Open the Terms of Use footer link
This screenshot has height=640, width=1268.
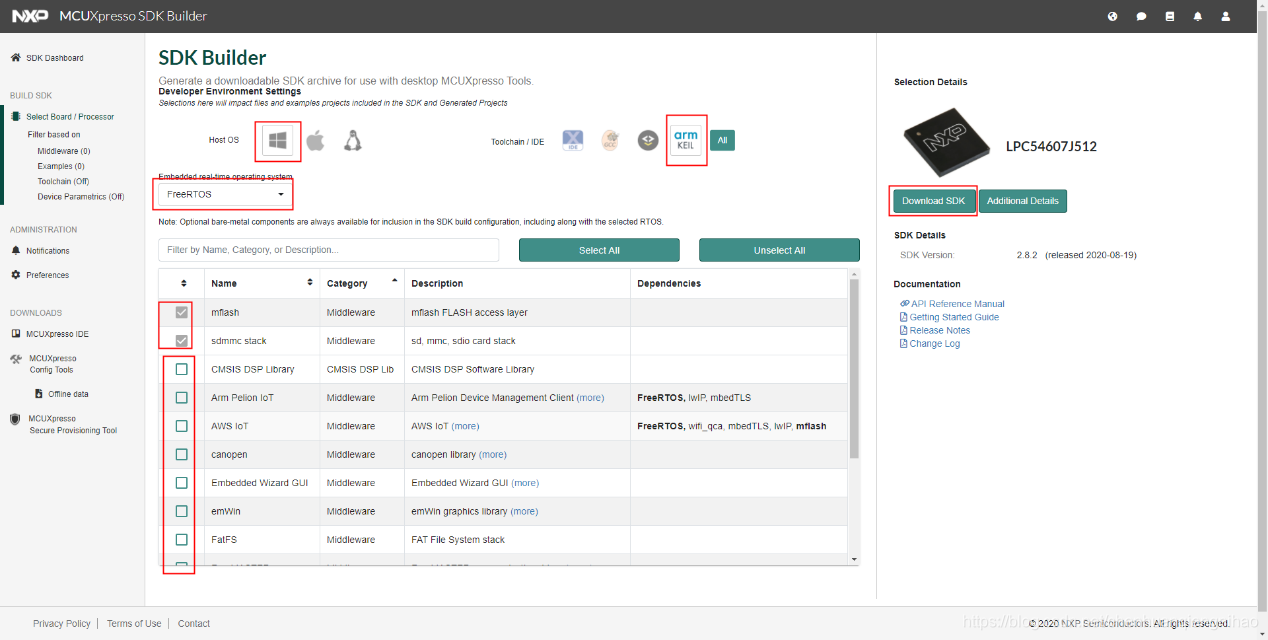coord(134,624)
